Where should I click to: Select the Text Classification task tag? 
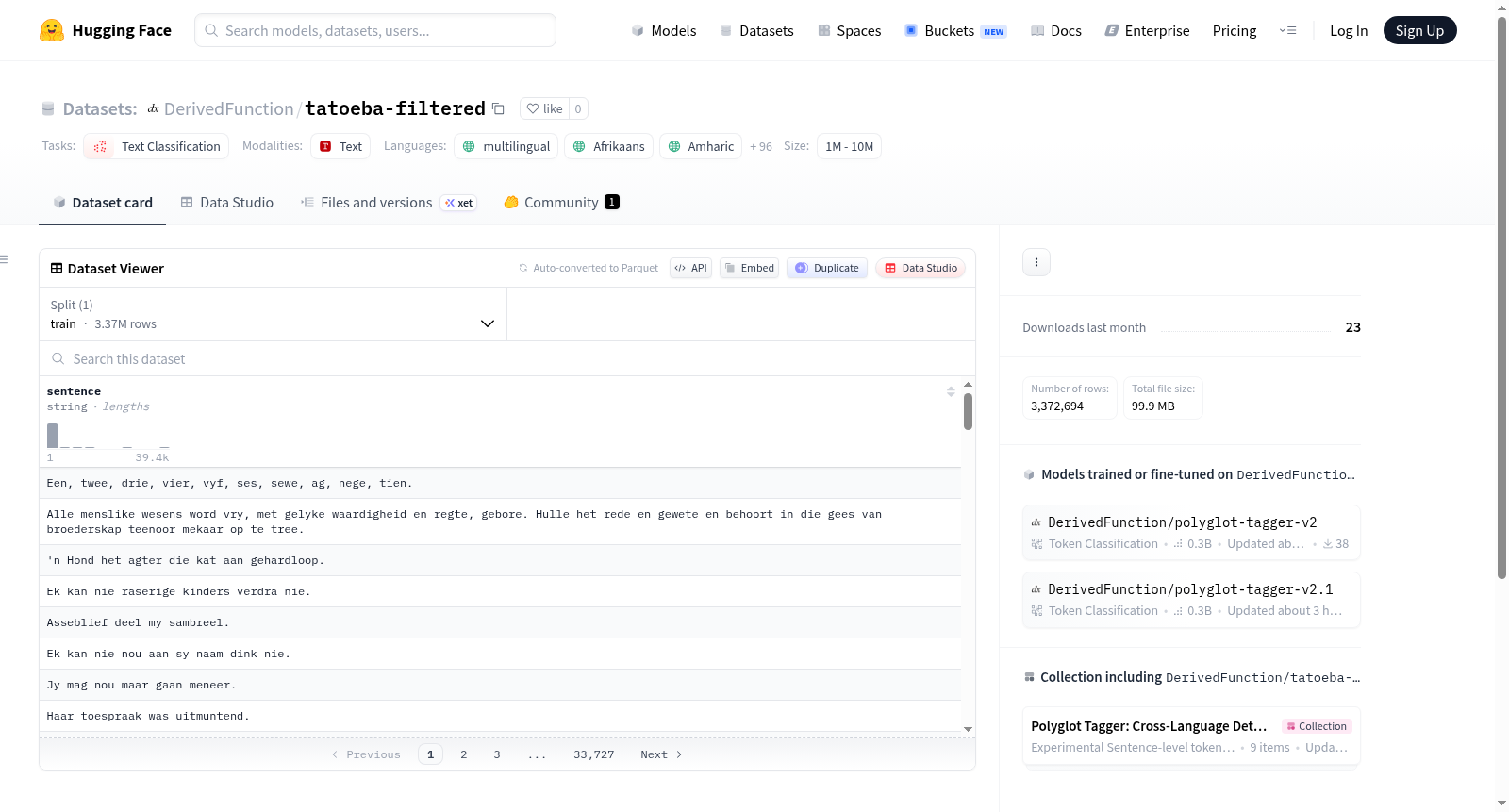click(157, 146)
